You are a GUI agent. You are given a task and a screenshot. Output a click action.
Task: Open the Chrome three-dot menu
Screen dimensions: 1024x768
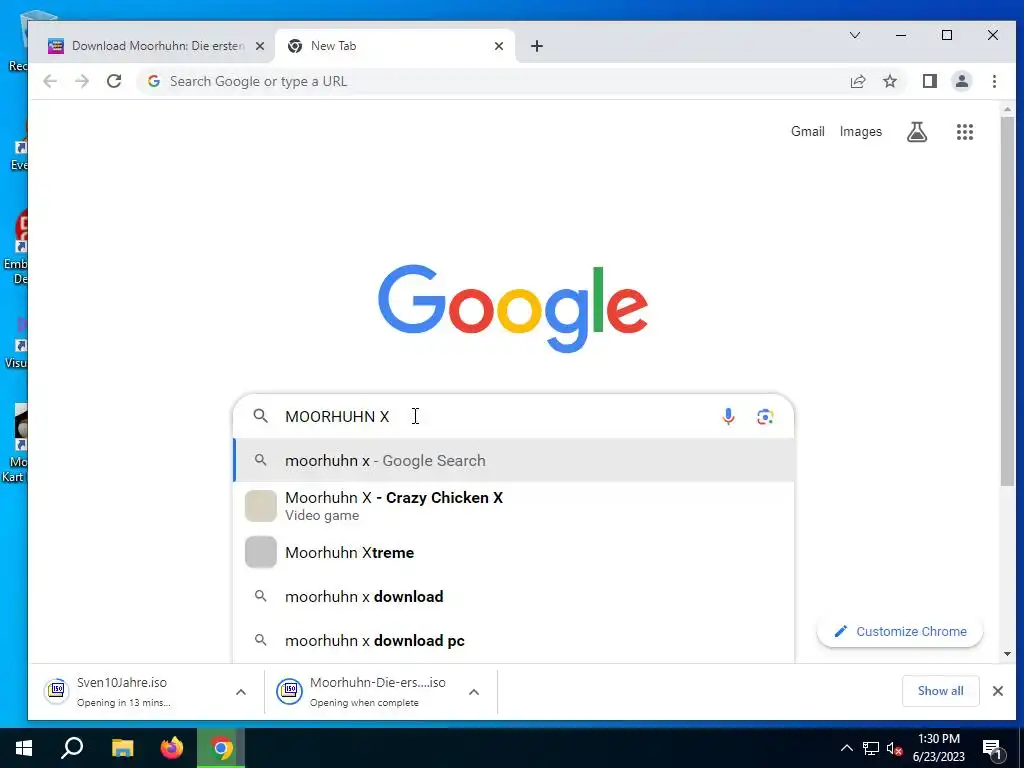click(x=994, y=81)
